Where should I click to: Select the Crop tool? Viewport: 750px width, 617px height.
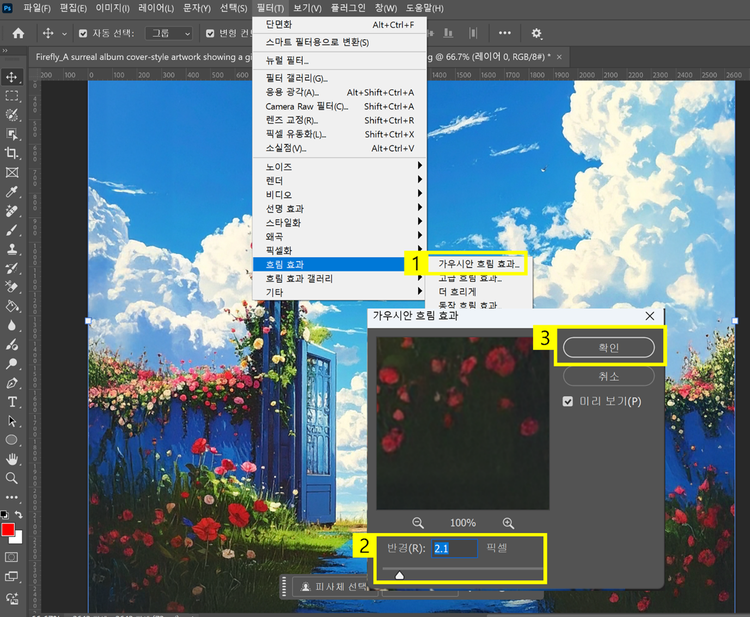point(11,154)
